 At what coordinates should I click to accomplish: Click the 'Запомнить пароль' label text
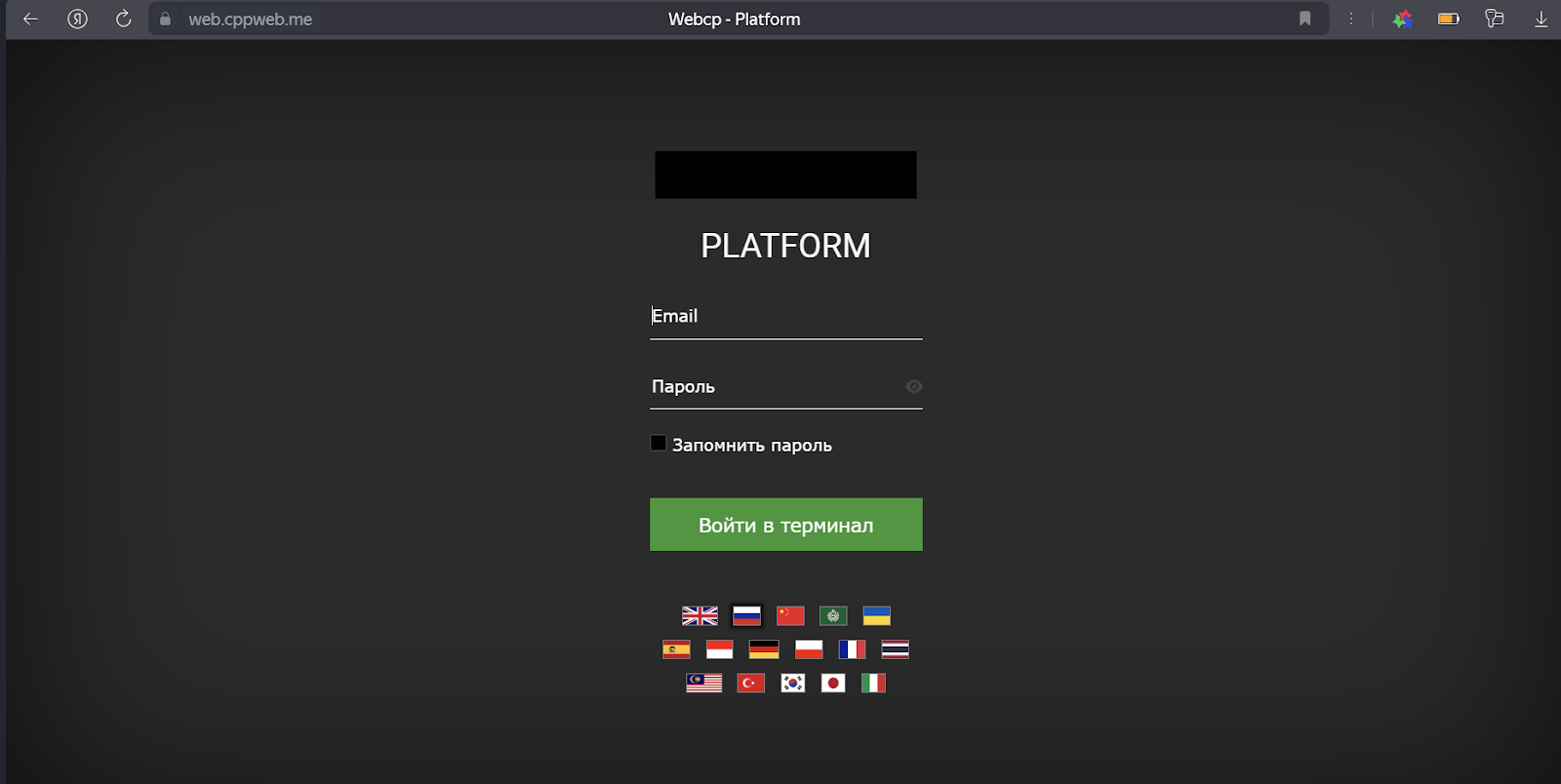752,446
